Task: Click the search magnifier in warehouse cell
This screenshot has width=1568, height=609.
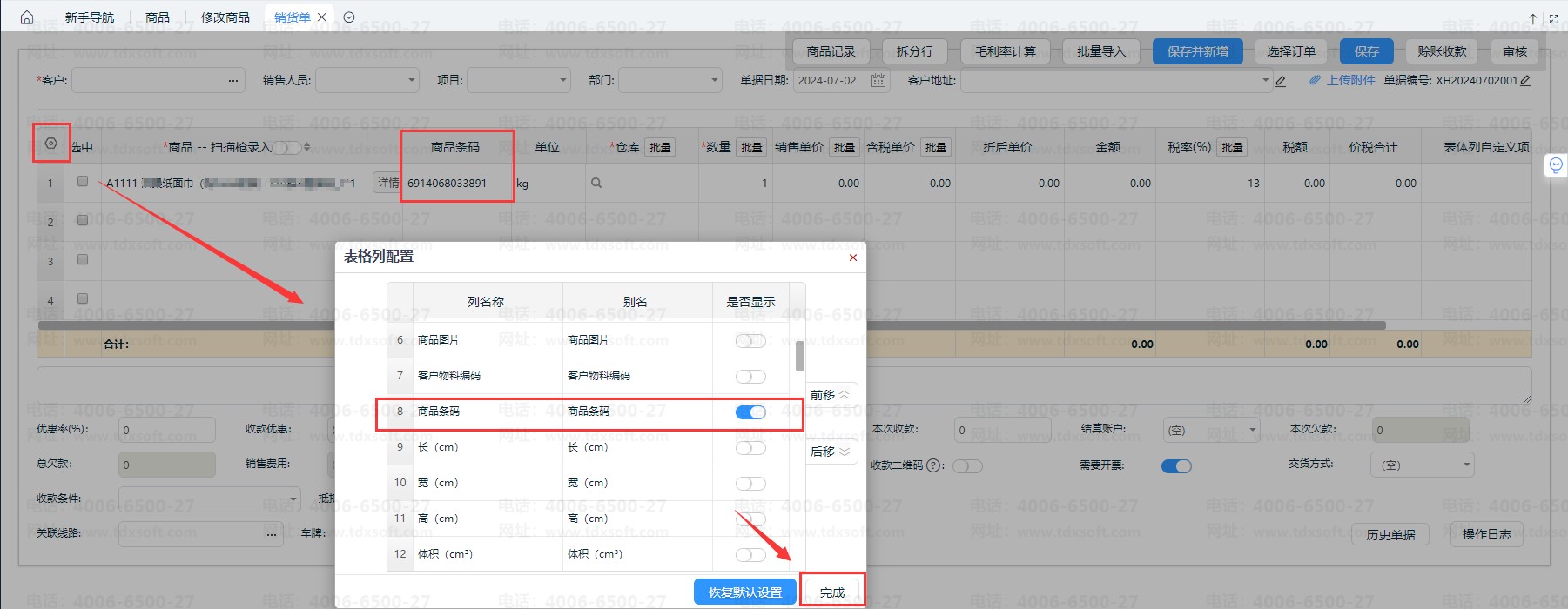Action: (596, 184)
